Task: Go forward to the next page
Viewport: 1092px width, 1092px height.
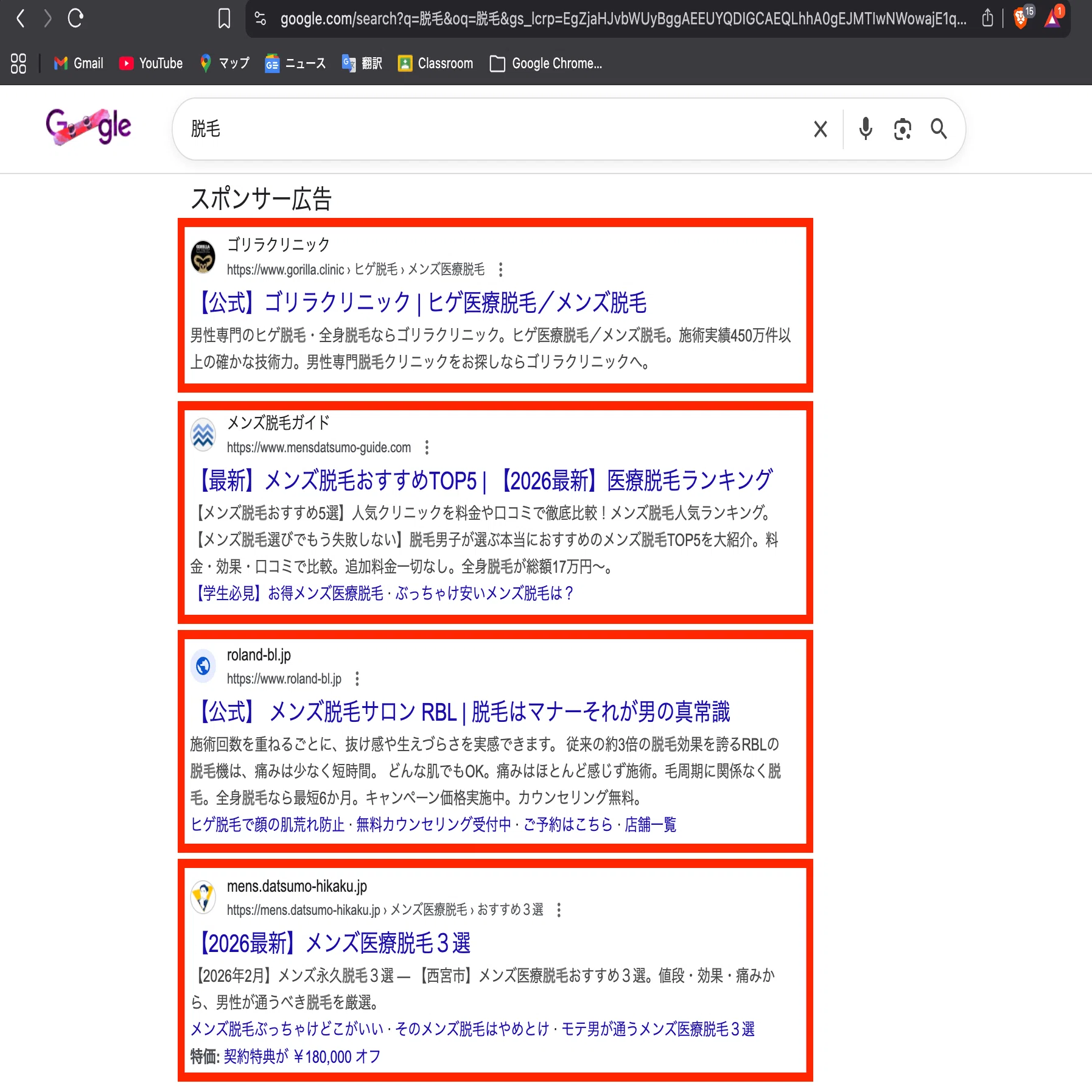Action: click(x=47, y=18)
